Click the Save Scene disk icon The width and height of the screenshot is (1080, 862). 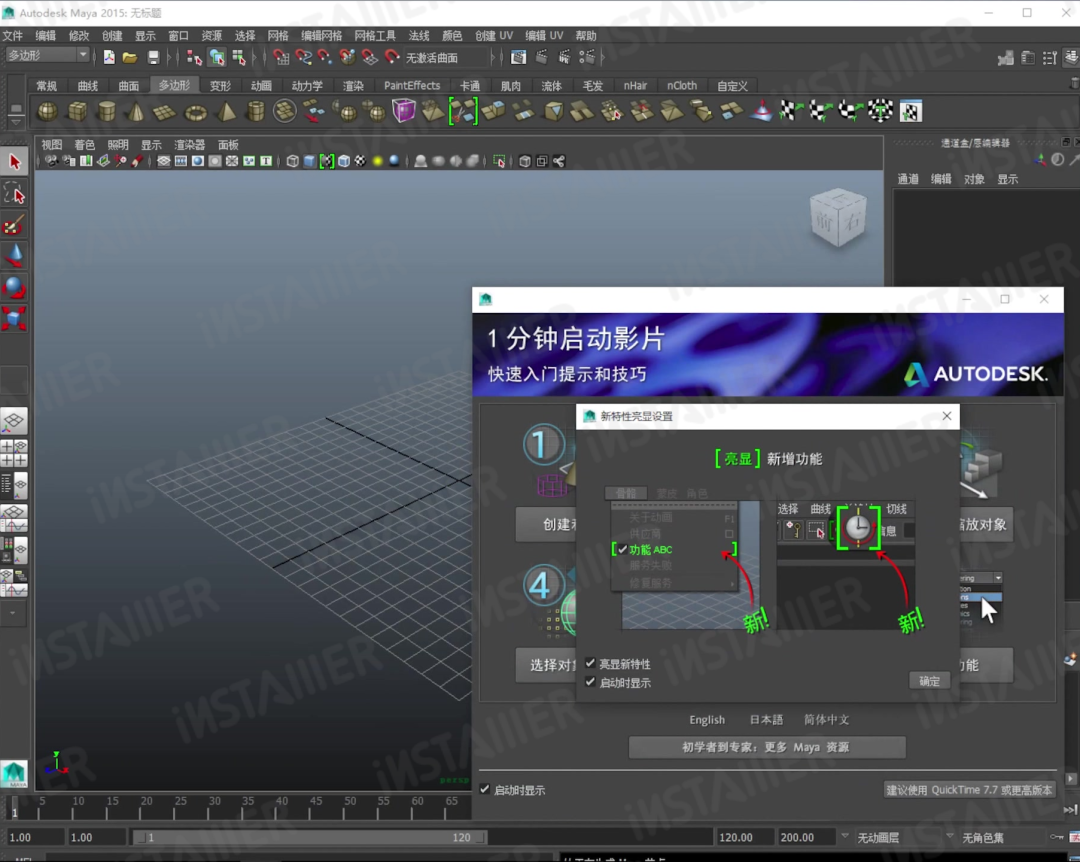pyautogui.click(x=153, y=57)
